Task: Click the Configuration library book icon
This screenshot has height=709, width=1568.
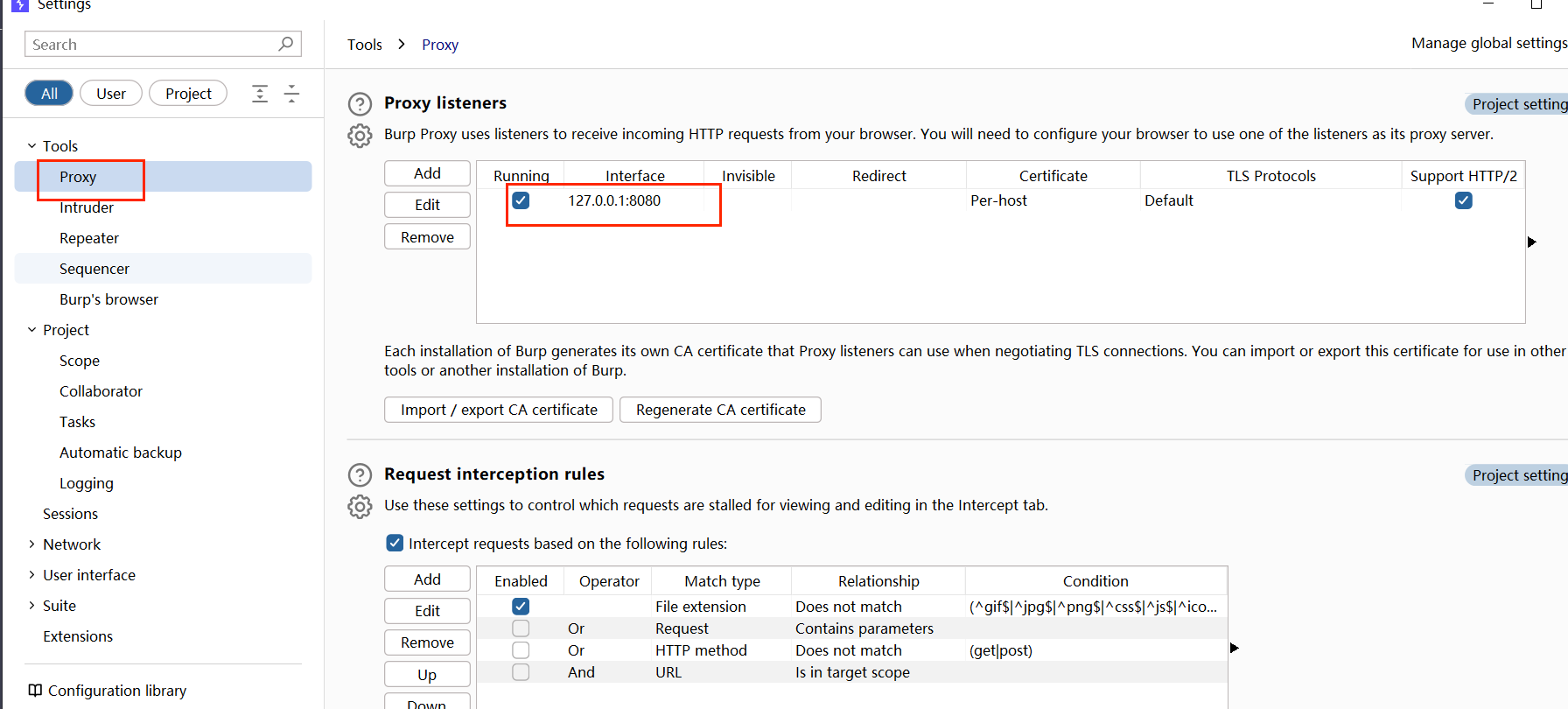Action: tap(35, 691)
